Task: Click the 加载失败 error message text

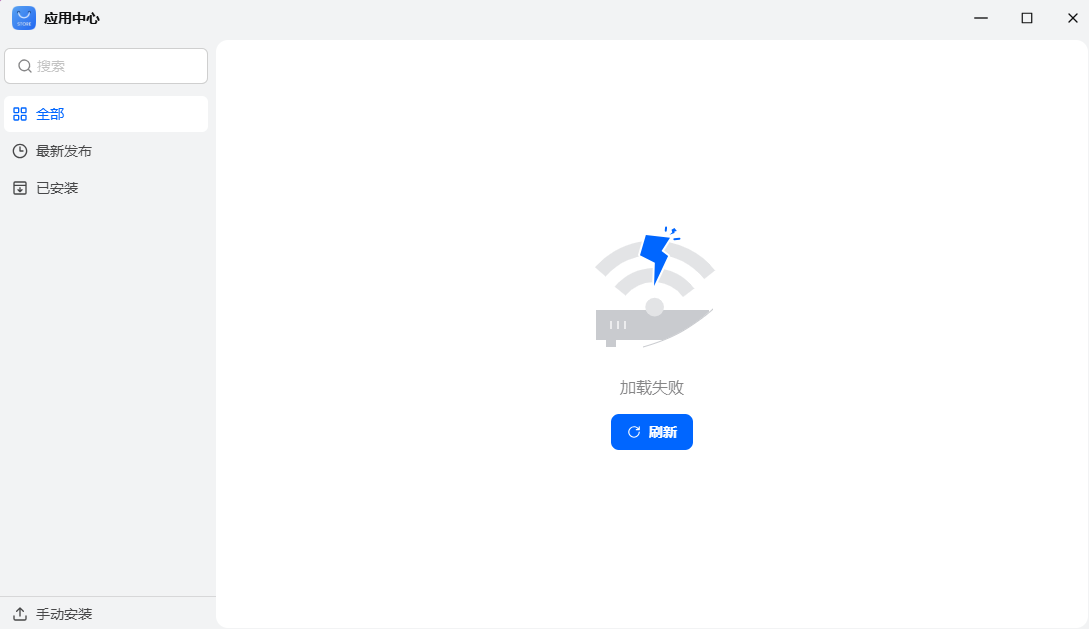Action: click(x=651, y=387)
